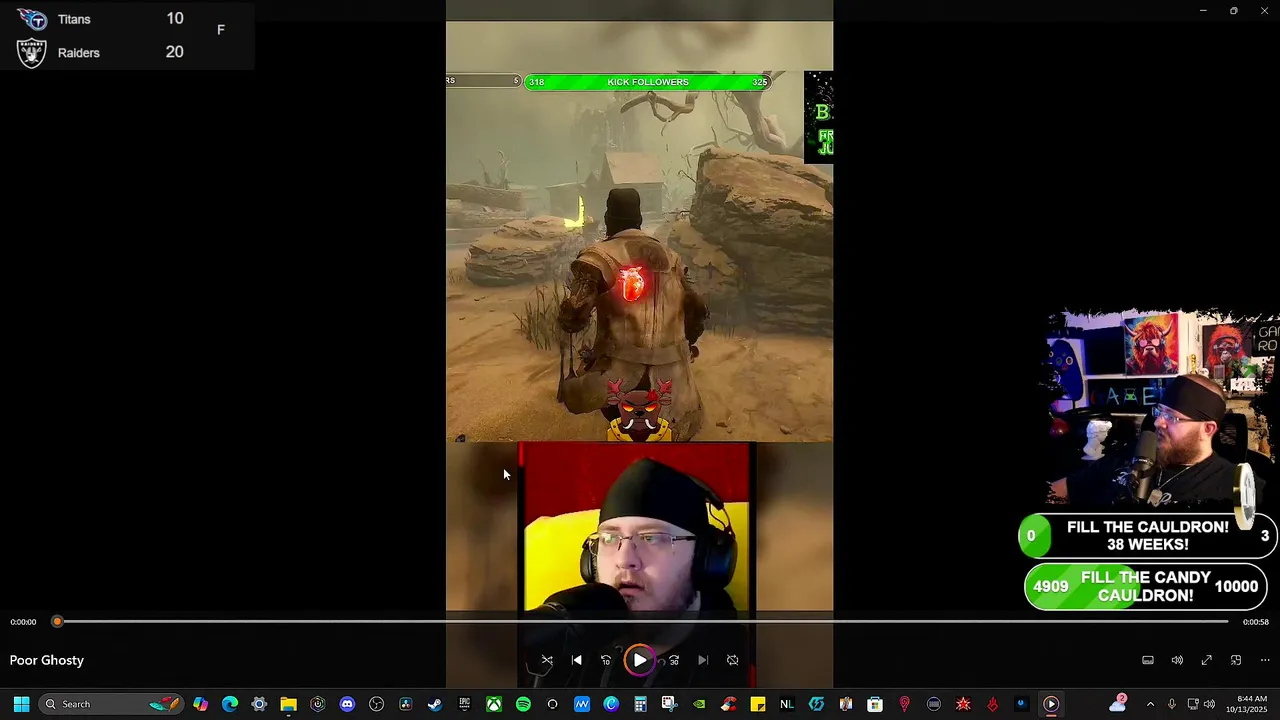Go to the previous track
Screen dimensions: 1280x720
coord(576,660)
